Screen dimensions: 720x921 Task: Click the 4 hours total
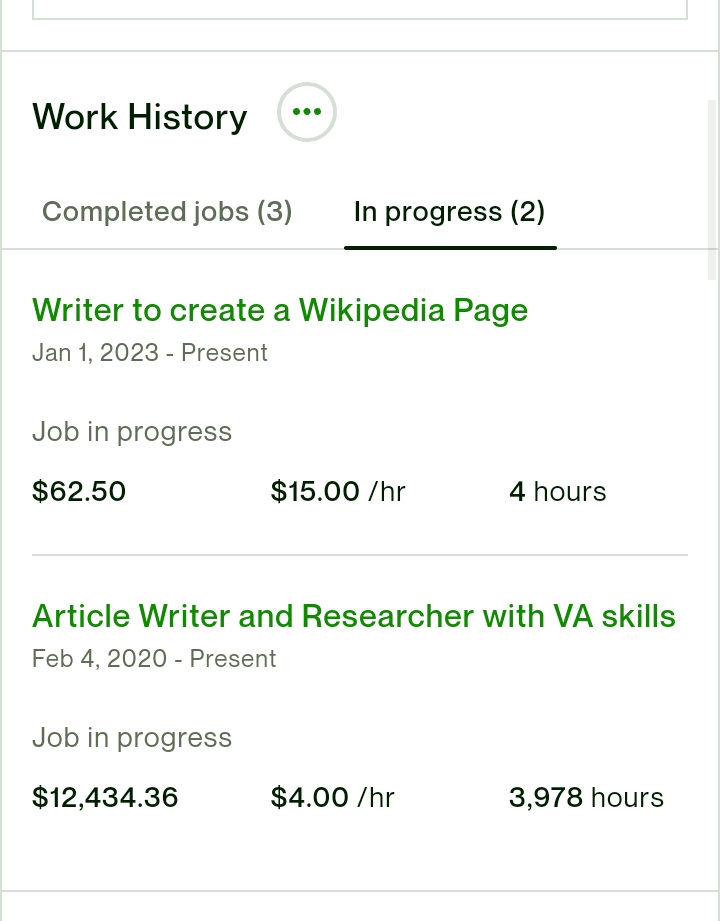point(557,491)
